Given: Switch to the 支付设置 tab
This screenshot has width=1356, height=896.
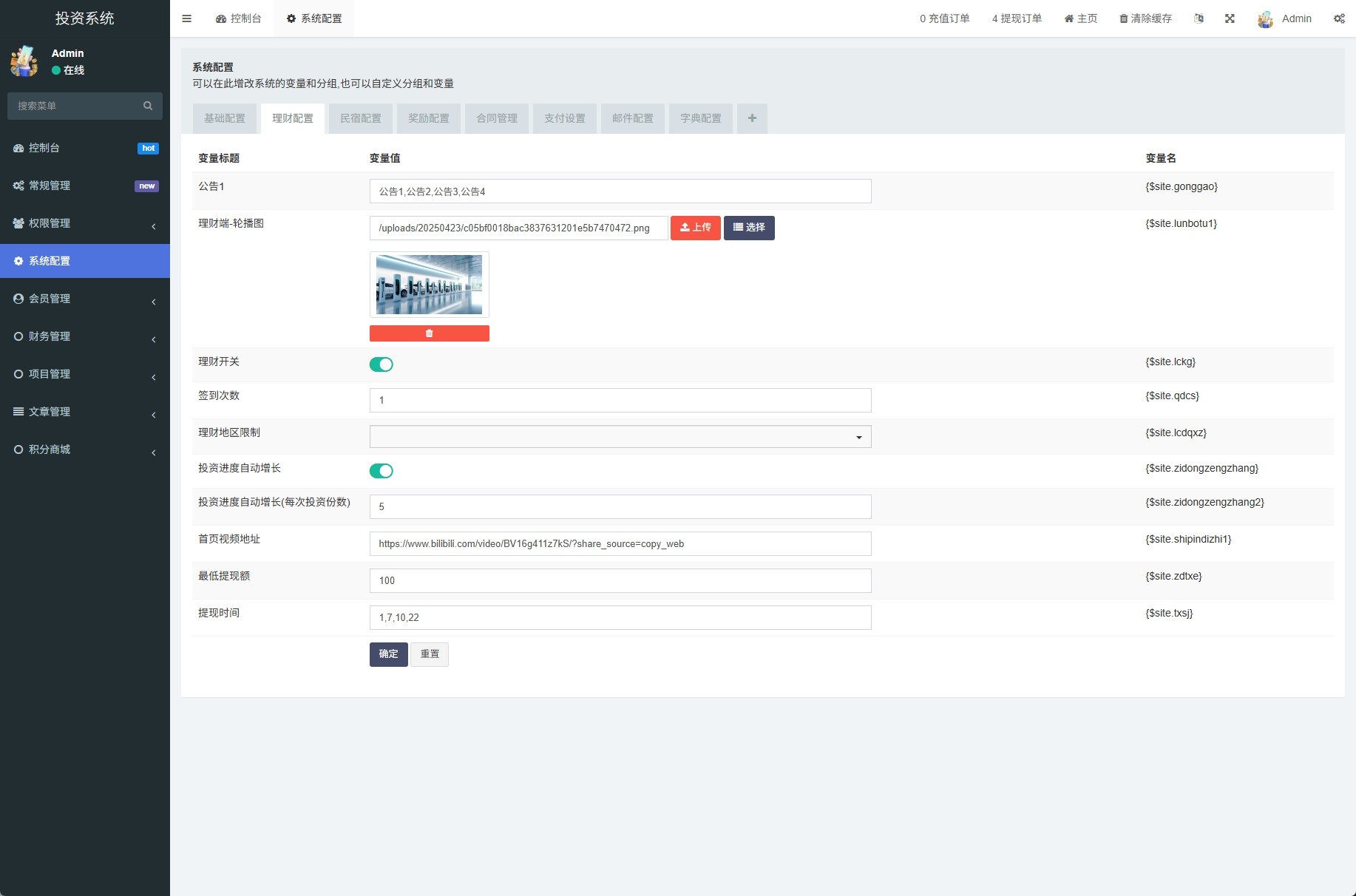Looking at the screenshot, I should [564, 118].
